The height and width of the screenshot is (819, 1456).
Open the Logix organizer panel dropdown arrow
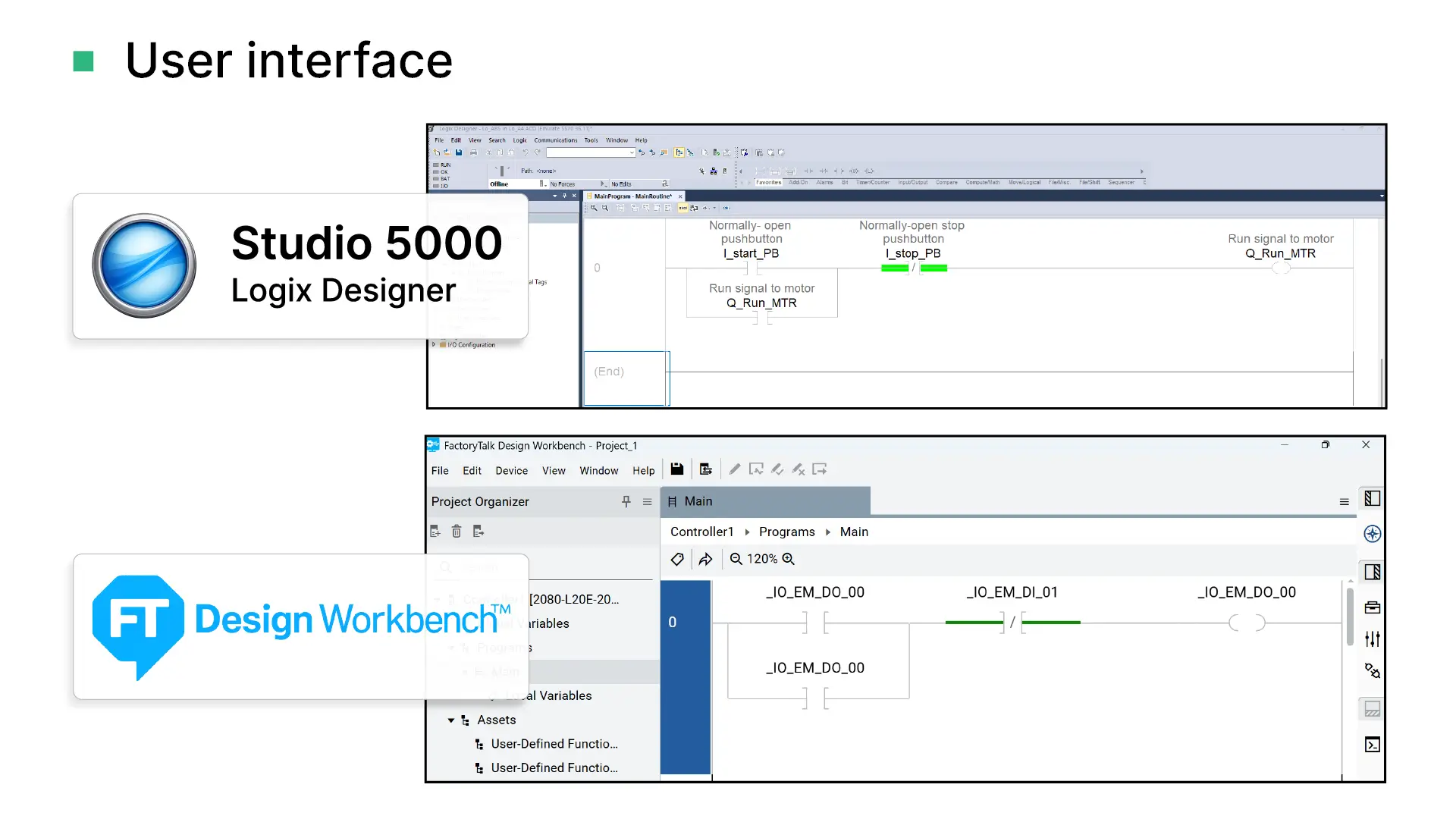tap(555, 196)
